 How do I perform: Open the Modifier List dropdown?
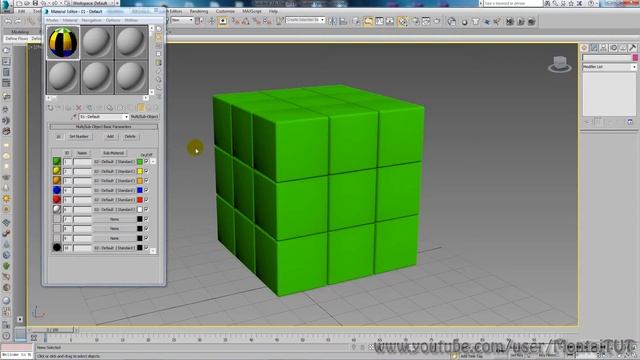[609, 67]
